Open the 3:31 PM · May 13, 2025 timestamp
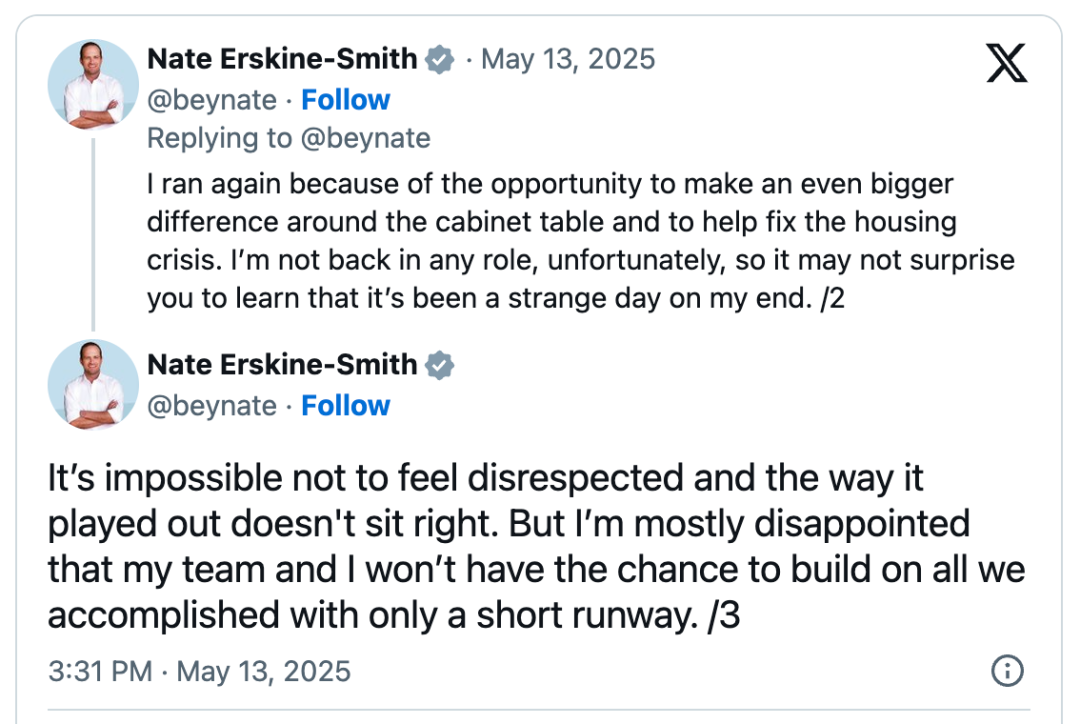The image size is (1080, 724). pos(200,671)
